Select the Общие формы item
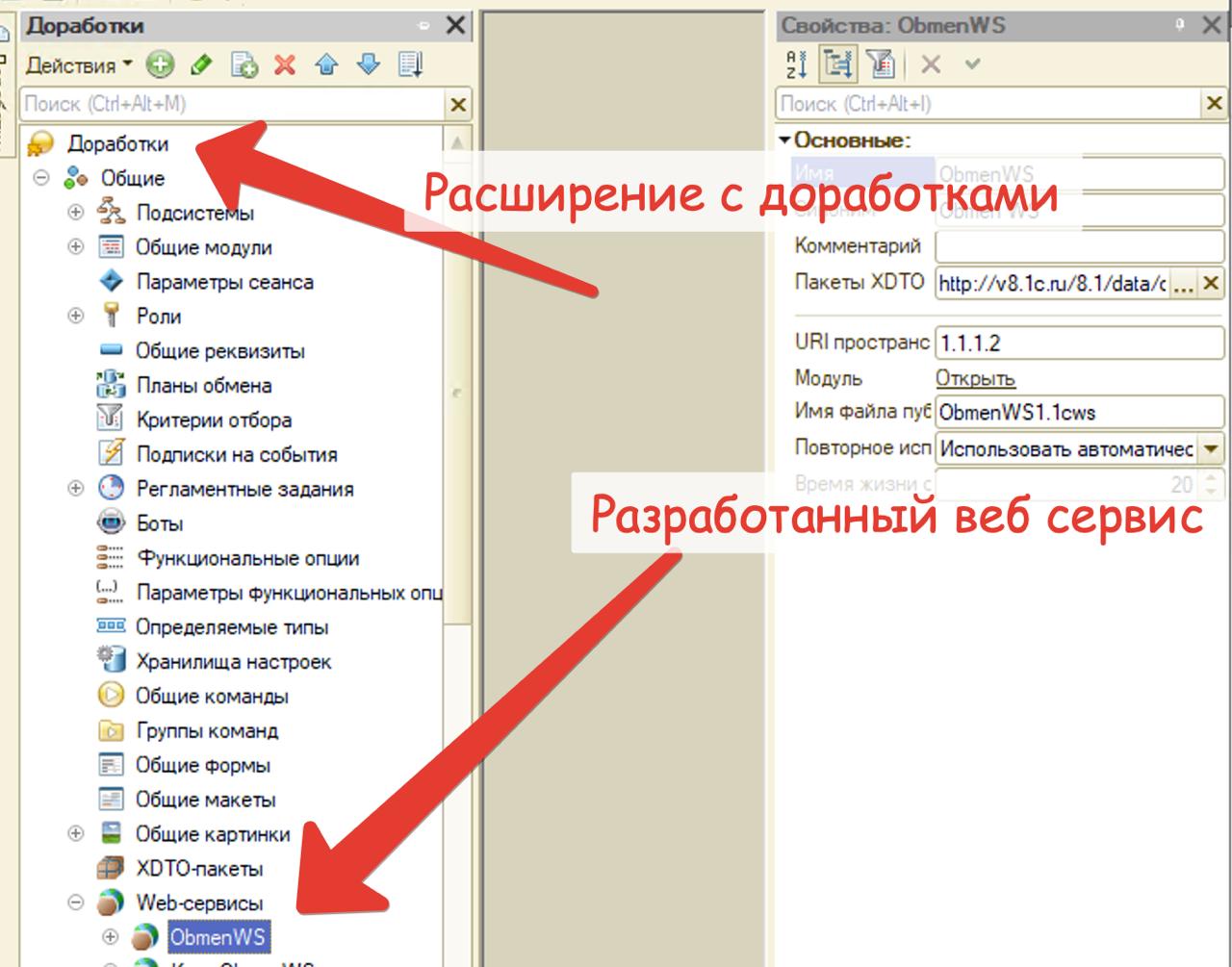The height and width of the screenshot is (967, 1232). 203,766
